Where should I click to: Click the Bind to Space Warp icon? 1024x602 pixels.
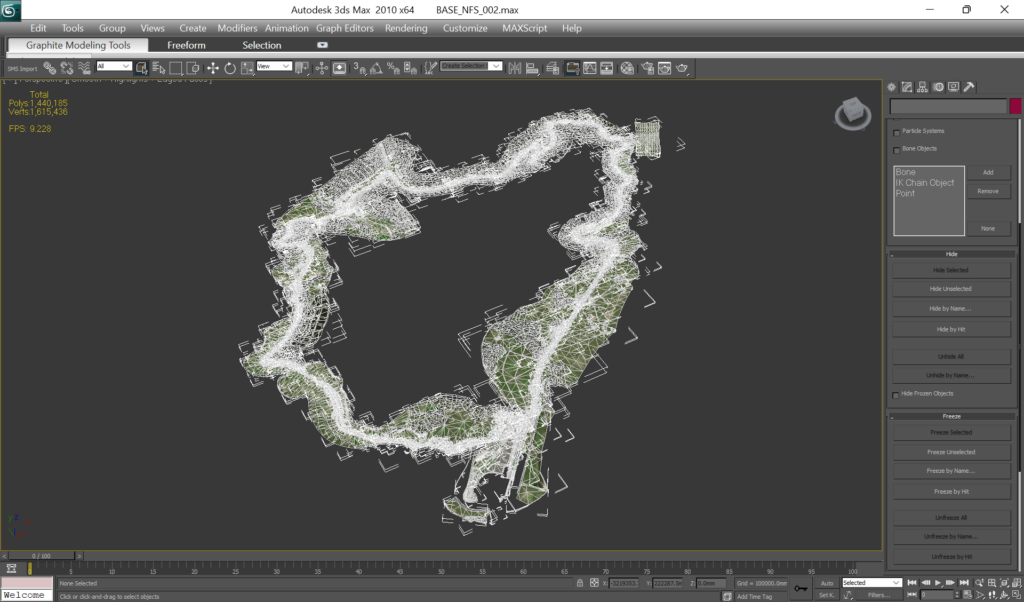84,68
